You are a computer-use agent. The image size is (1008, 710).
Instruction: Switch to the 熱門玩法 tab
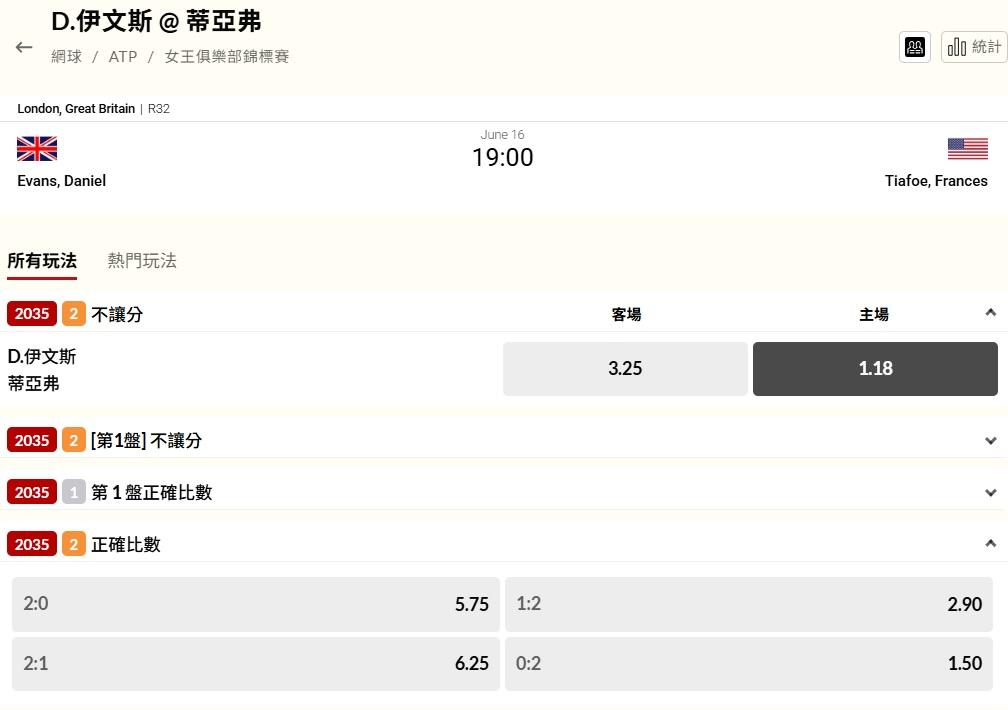tap(142, 261)
